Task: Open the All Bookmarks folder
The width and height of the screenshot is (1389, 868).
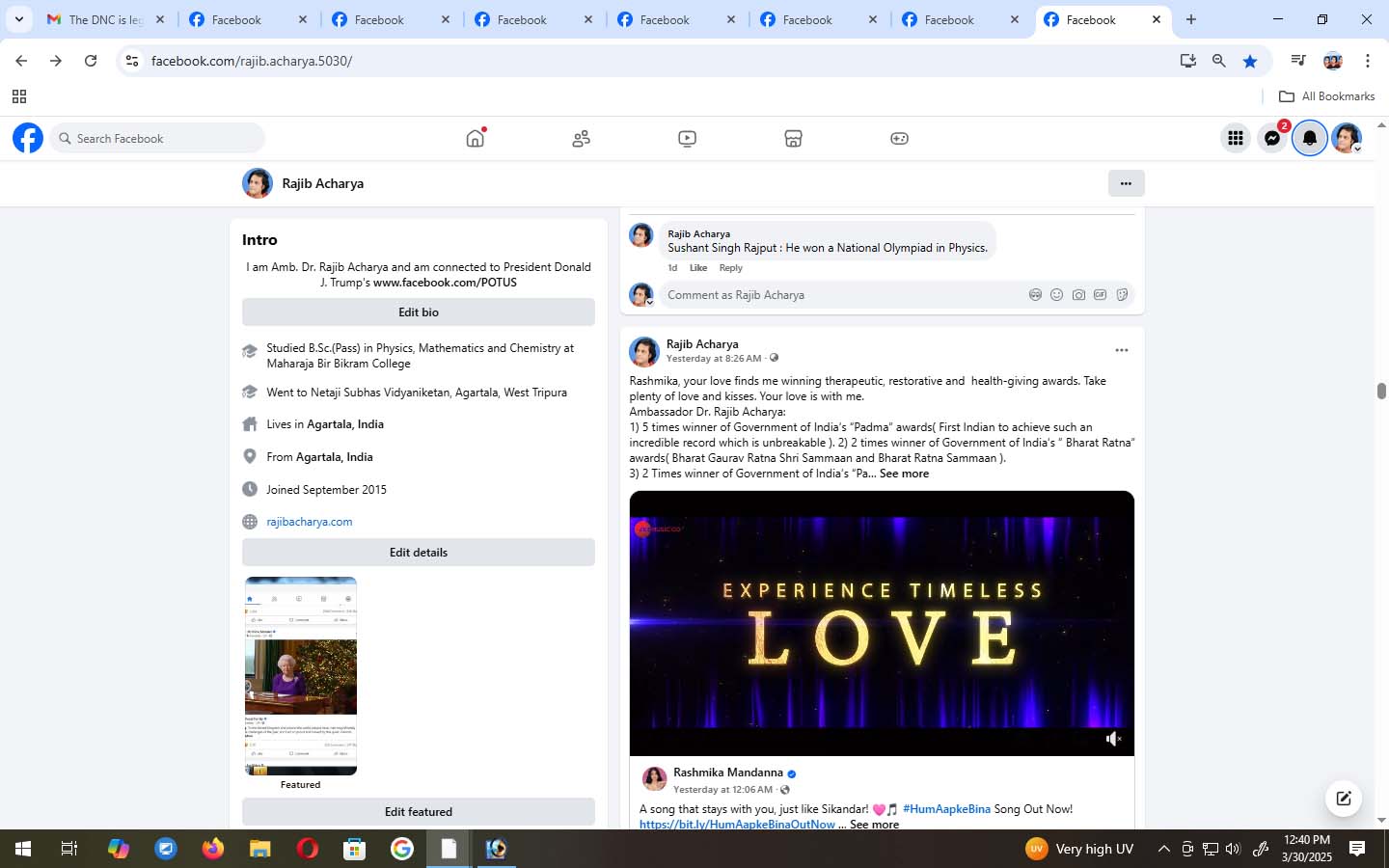Action: click(x=1326, y=96)
